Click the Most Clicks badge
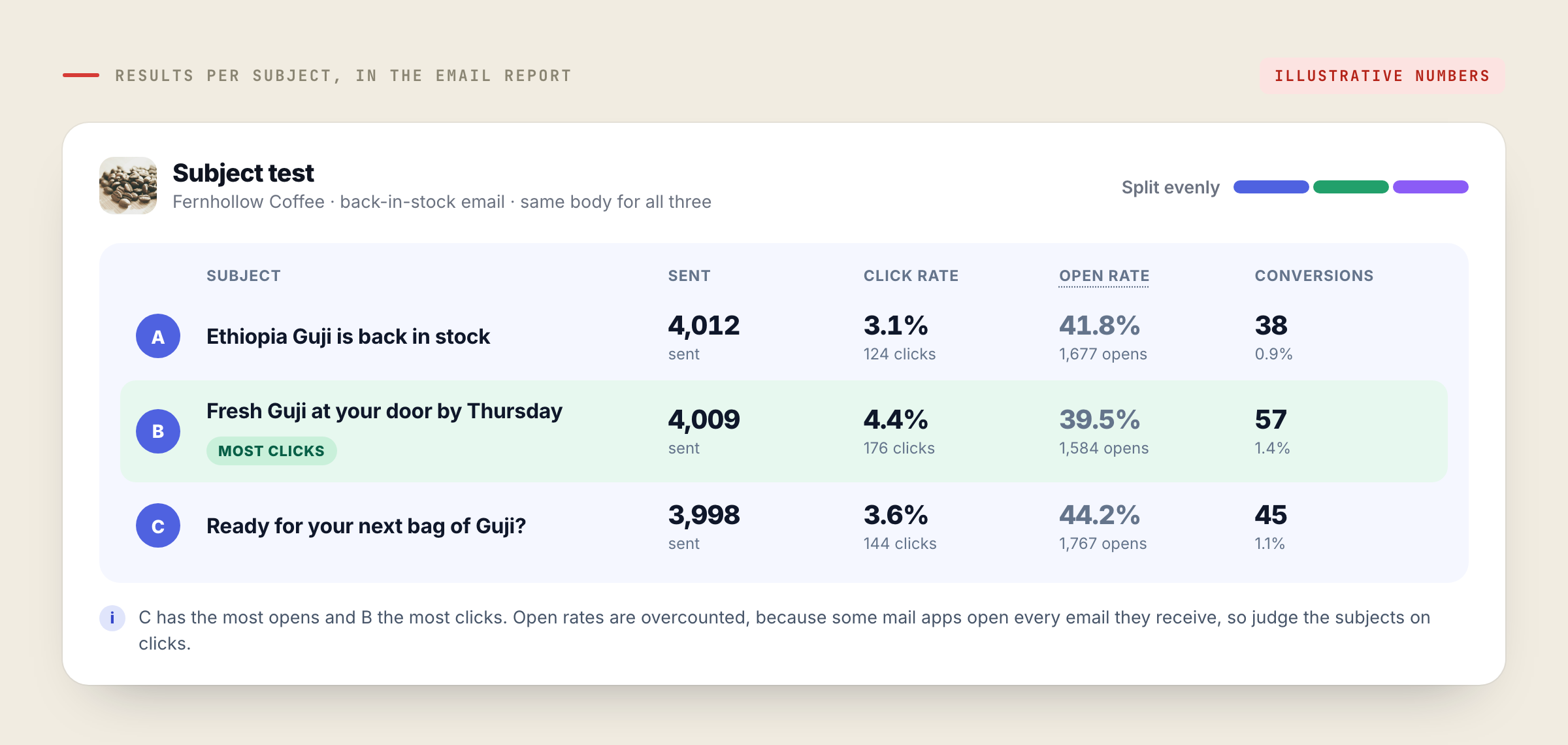1568x745 pixels. point(272,451)
